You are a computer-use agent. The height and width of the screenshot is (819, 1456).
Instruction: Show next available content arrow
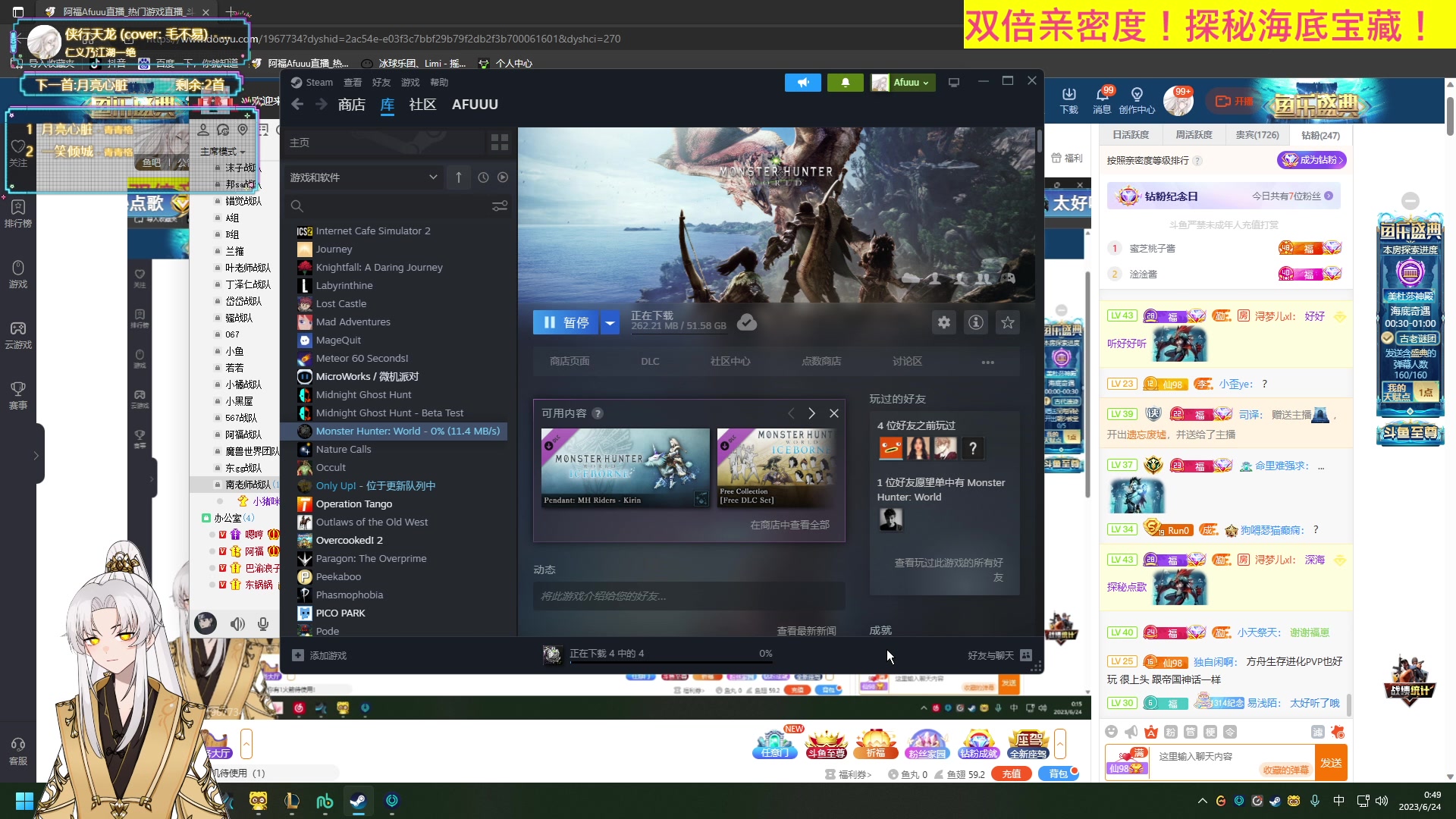(x=811, y=413)
